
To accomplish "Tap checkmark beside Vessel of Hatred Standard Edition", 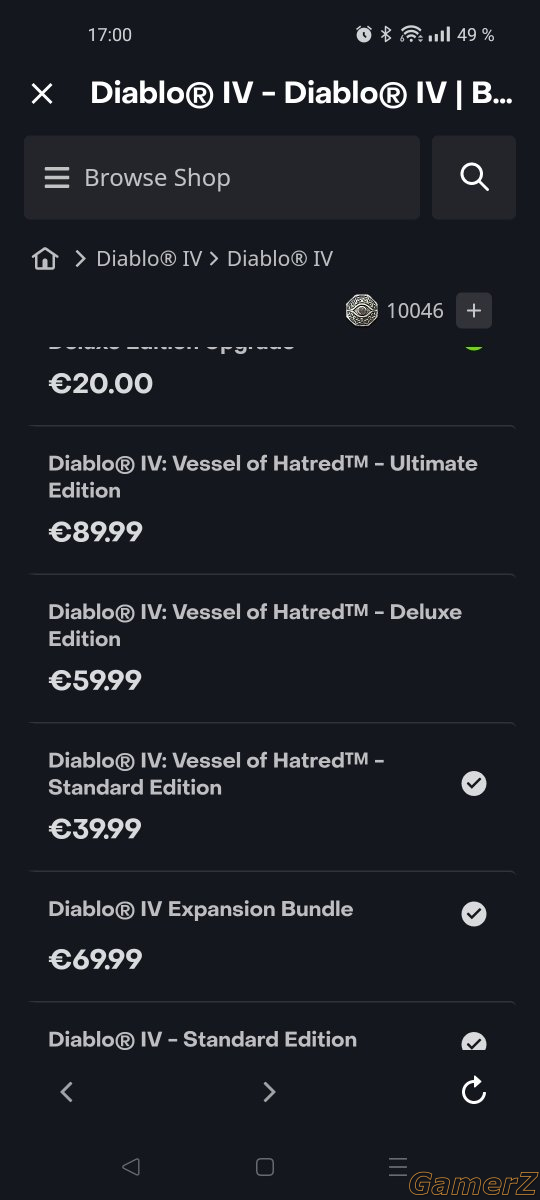I will (x=474, y=784).
